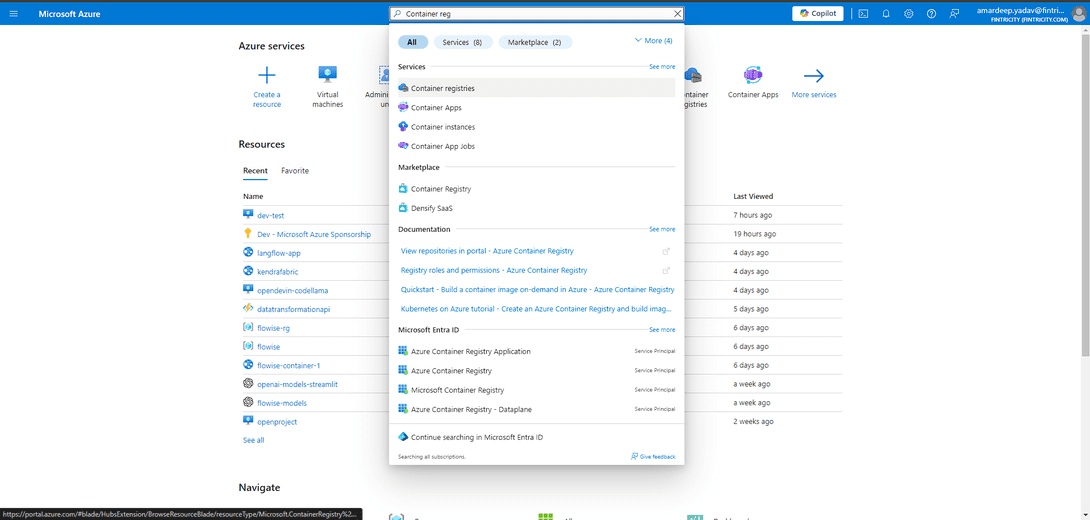Click Create a resource plus icon
Screen dimensions: 1090x520
coord(267,76)
